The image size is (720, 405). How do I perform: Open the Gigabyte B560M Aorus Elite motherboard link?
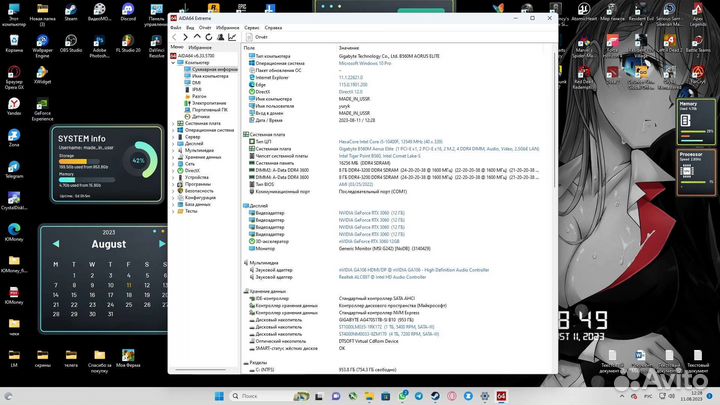[439, 149]
